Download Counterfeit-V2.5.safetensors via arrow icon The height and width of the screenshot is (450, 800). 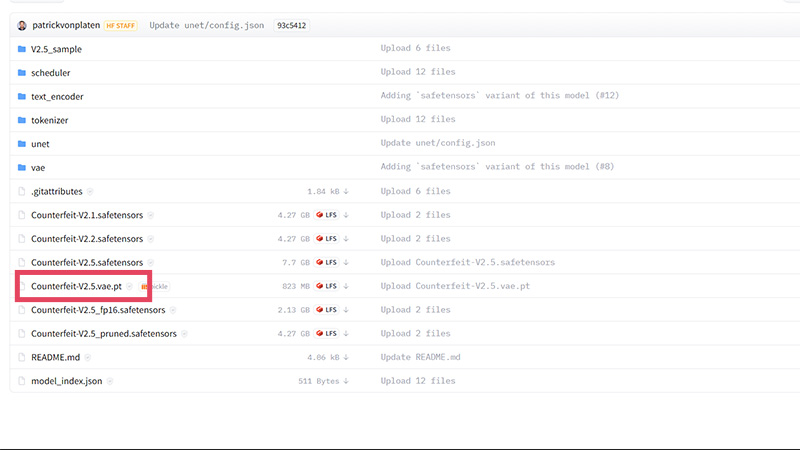(x=346, y=262)
